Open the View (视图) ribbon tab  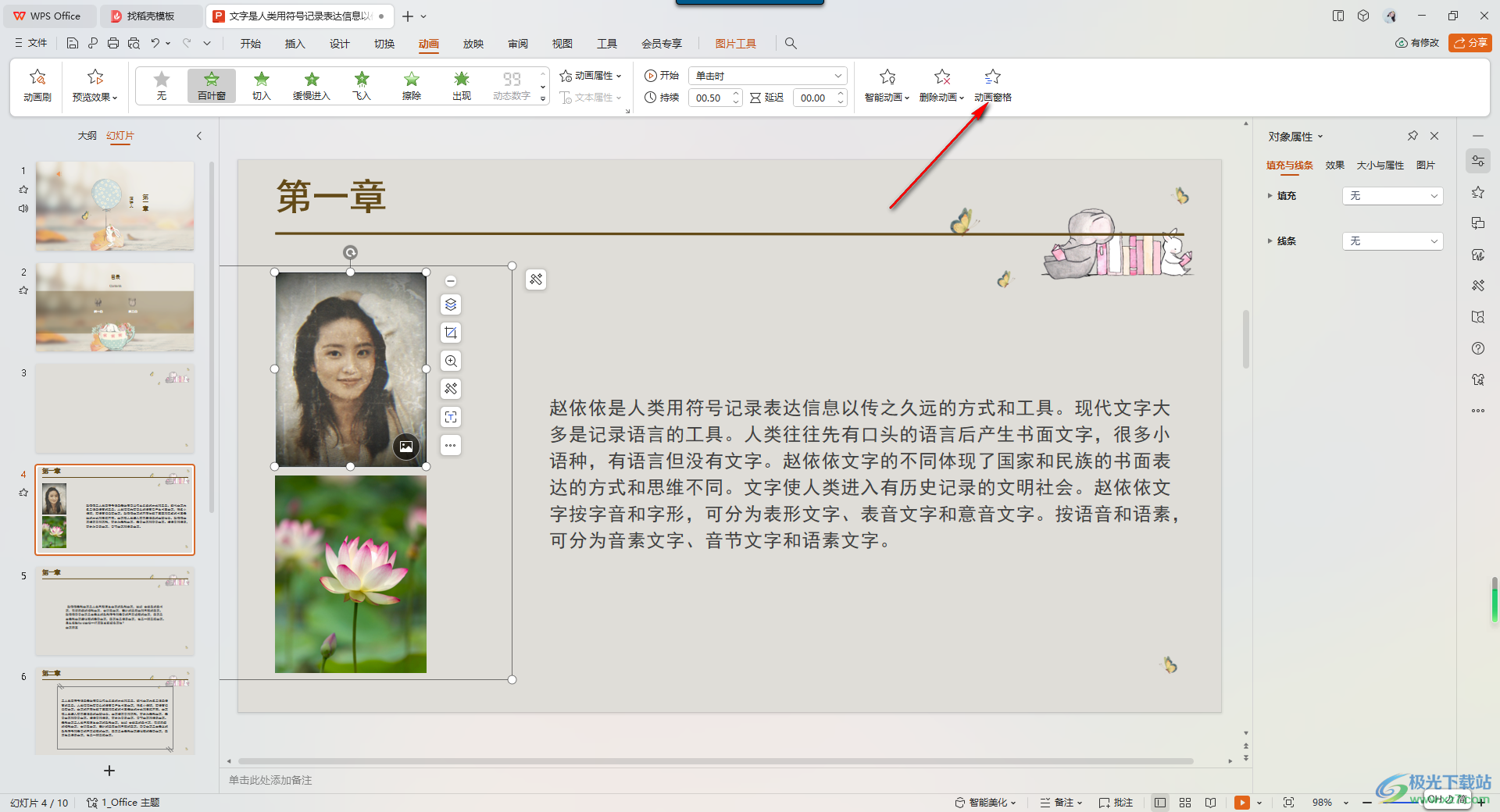562,44
